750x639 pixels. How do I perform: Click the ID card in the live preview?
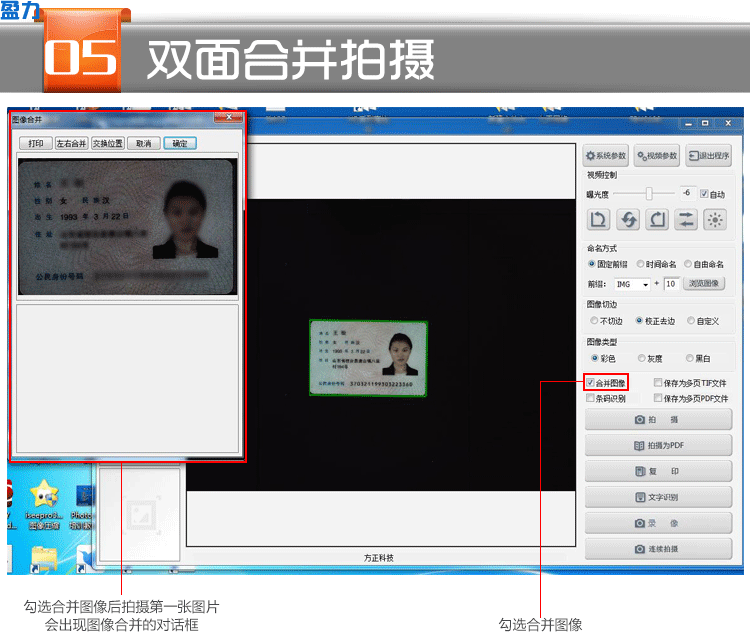click(x=368, y=358)
